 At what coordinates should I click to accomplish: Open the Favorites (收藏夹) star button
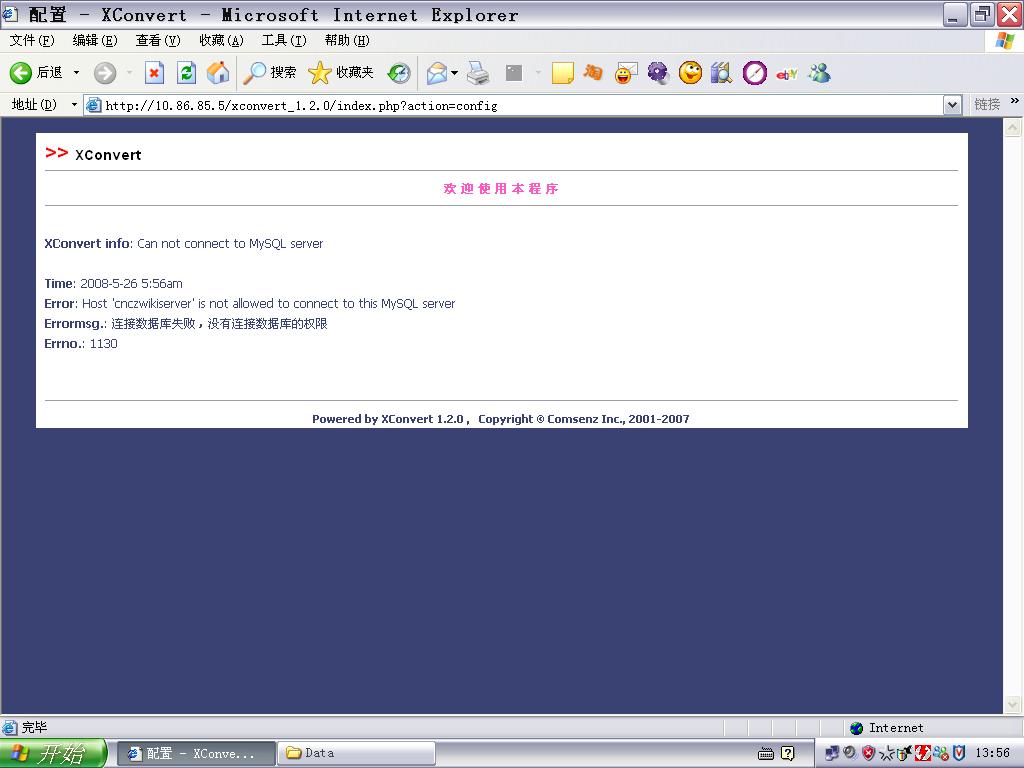(341, 72)
